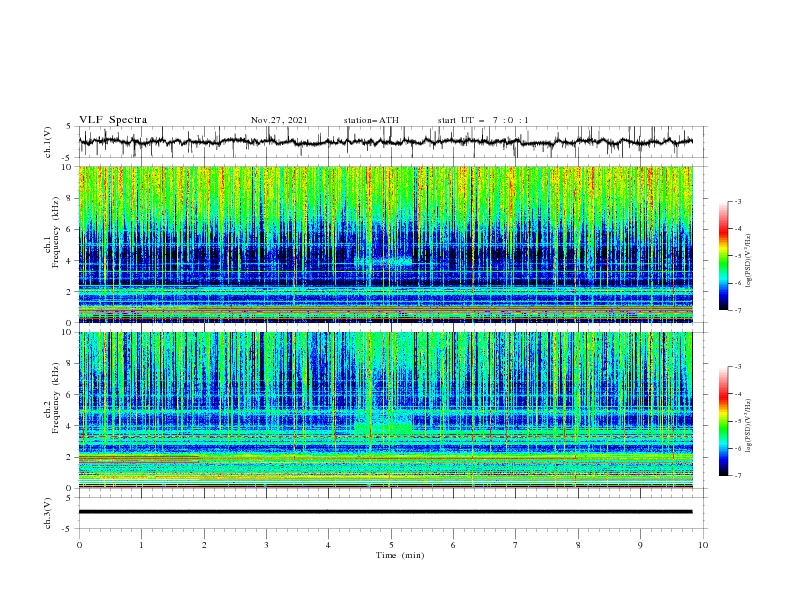Image resolution: width=792 pixels, height=612 pixels.
Task: Click the '-3' value on the upper colorbar
Action: [x=737, y=201]
